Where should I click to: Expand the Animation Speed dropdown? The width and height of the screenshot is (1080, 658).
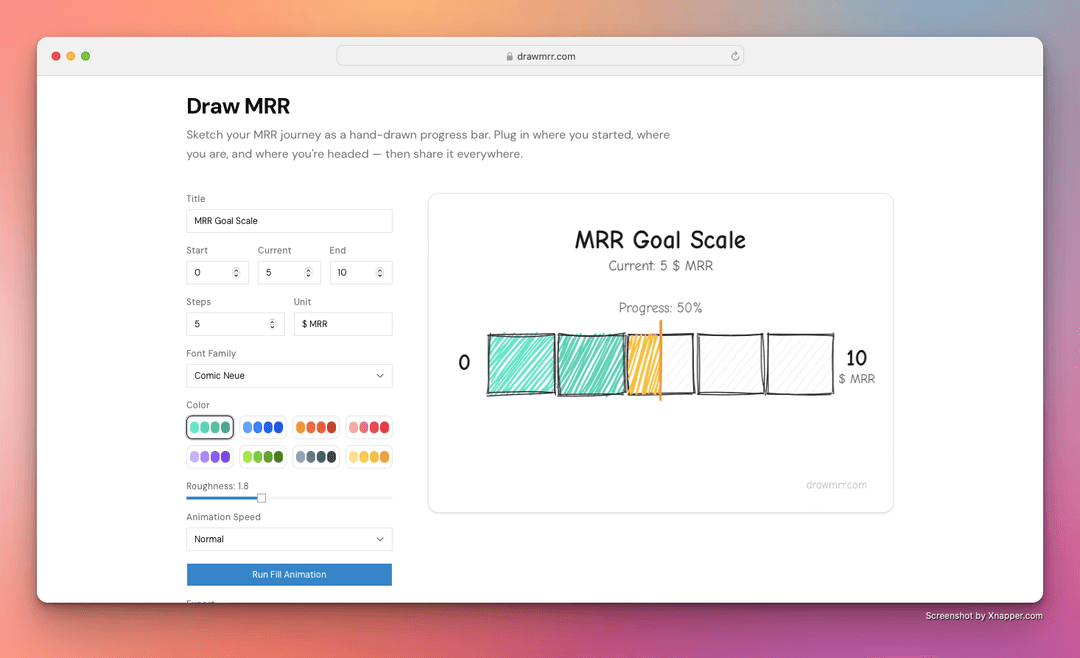(x=289, y=539)
